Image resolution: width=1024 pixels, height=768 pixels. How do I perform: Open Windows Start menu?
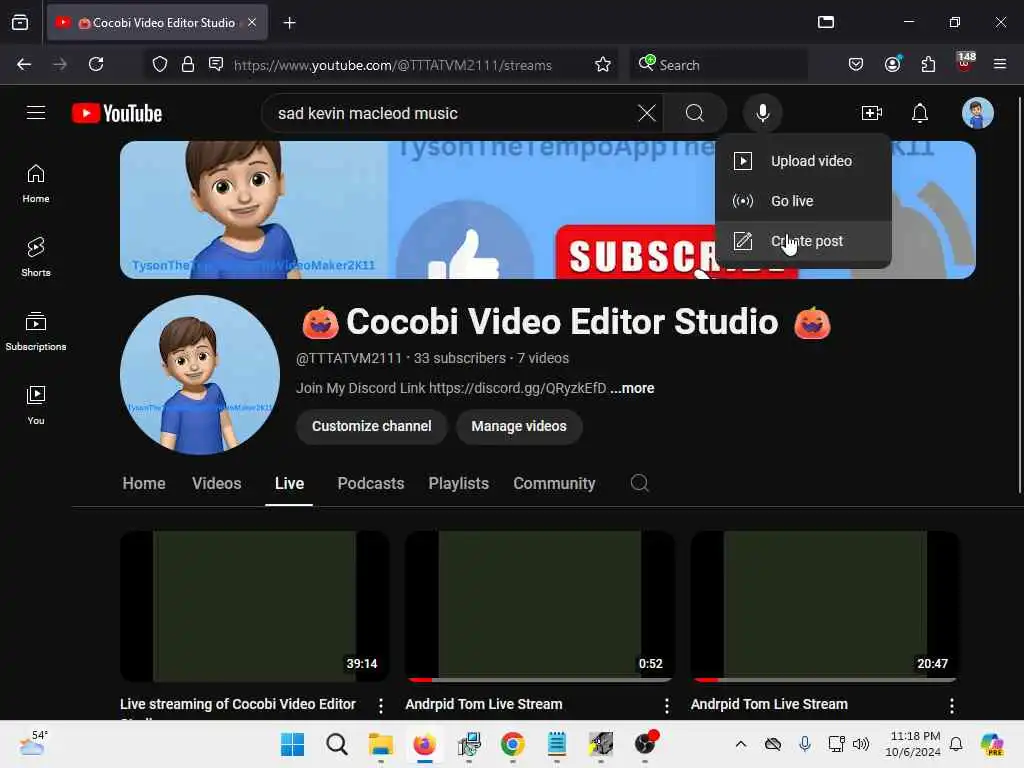(x=292, y=744)
